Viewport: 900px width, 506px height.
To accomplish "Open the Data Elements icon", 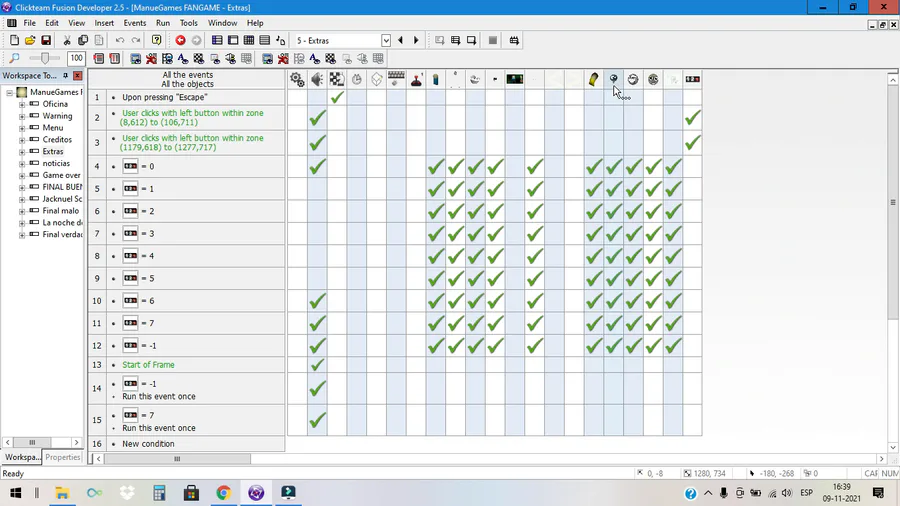I will (281, 40).
